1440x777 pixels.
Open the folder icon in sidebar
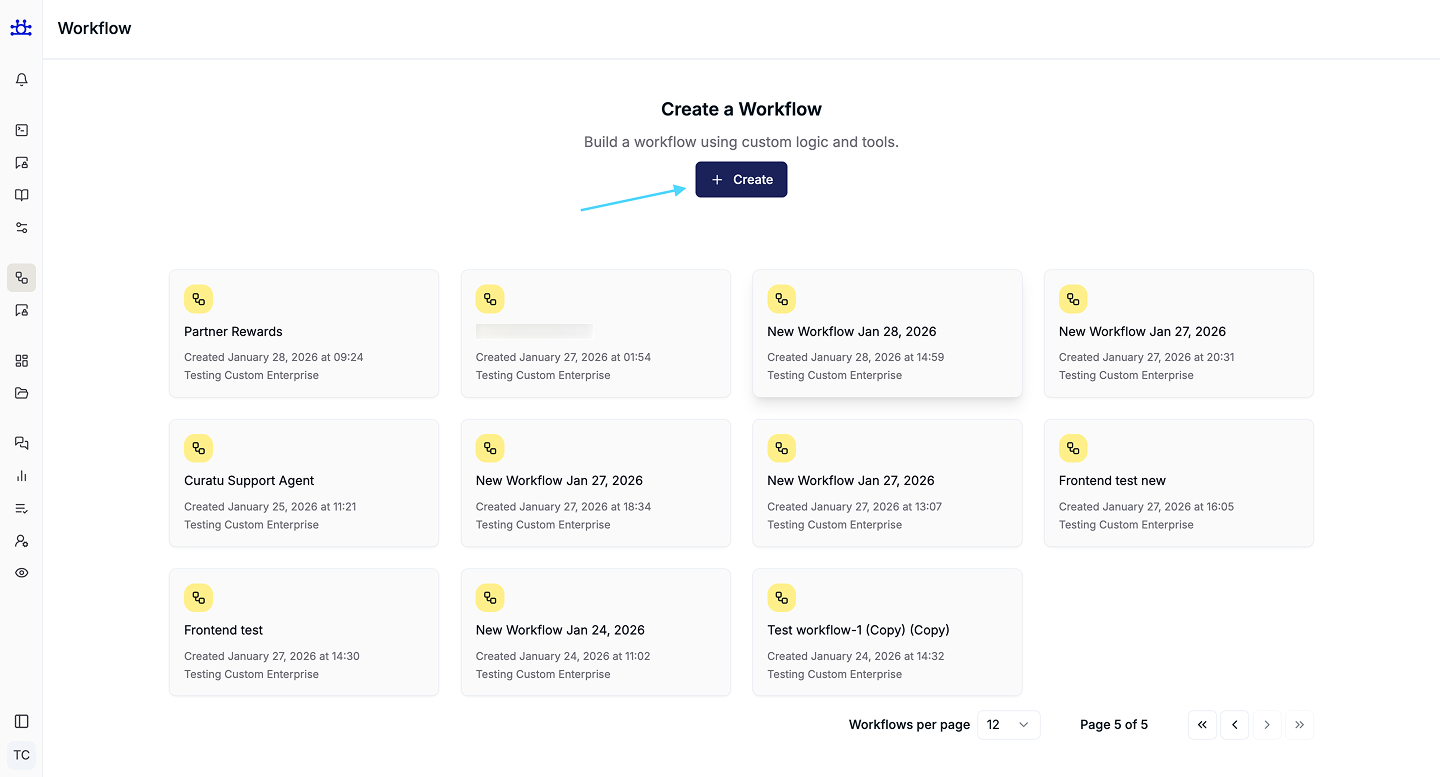pyautogui.click(x=21, y=393)
